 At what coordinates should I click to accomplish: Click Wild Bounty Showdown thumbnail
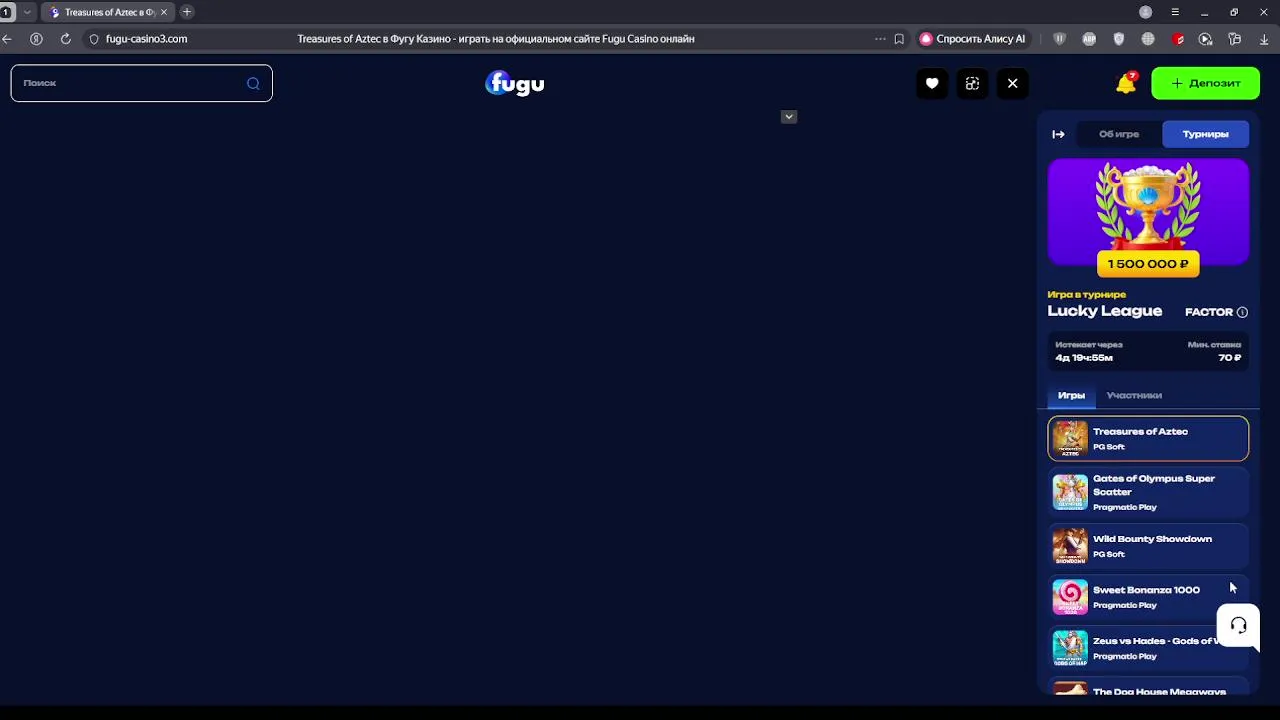point(1070,546)
